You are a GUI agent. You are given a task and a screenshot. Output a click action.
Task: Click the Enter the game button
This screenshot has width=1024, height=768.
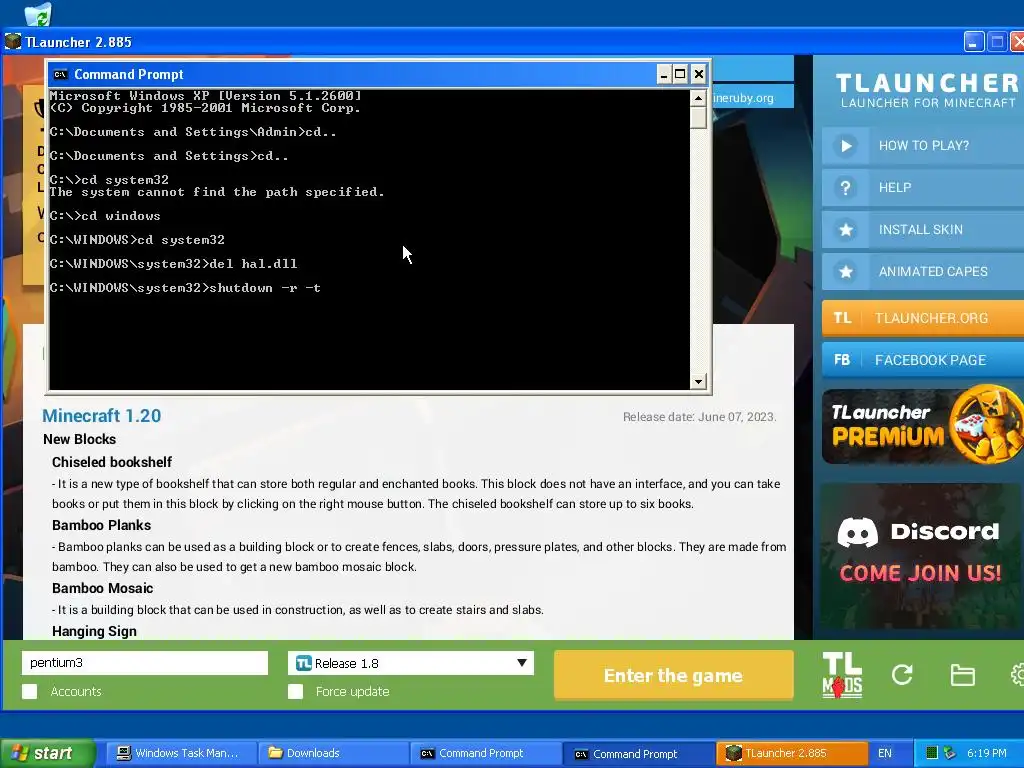(x=673, y=675)
